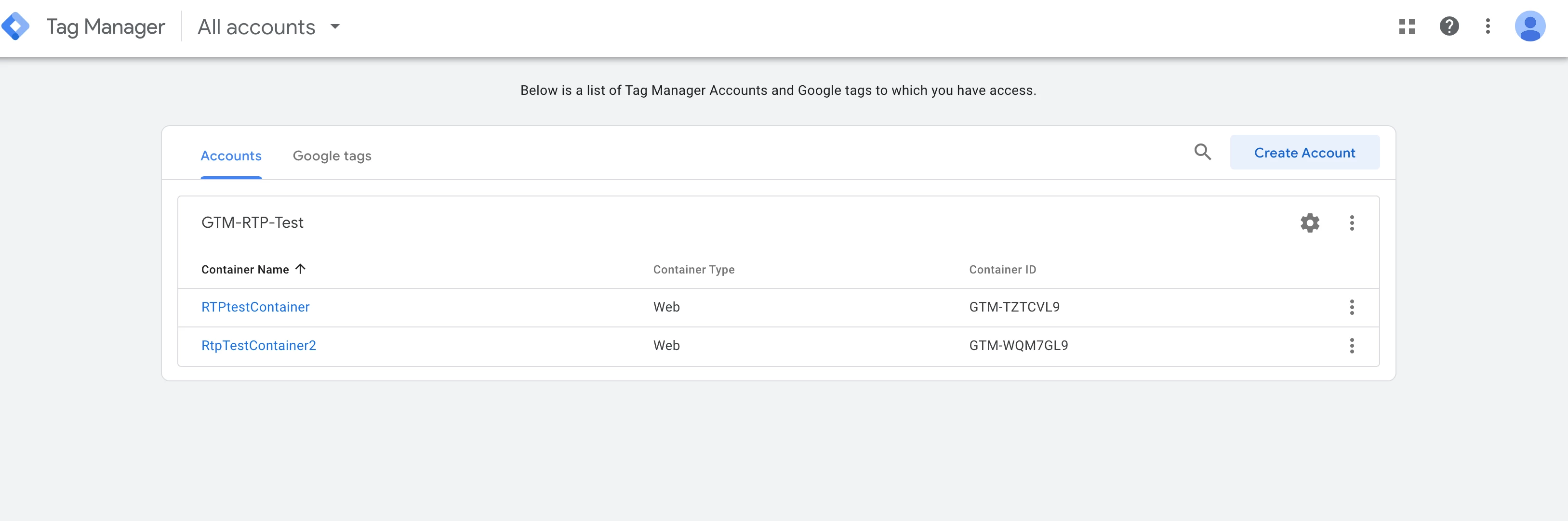Image resolution: width=1568 pixels, height=521 pixels.
Task: Open the RTPtestContainer link
Action: (x=255, y=307)
